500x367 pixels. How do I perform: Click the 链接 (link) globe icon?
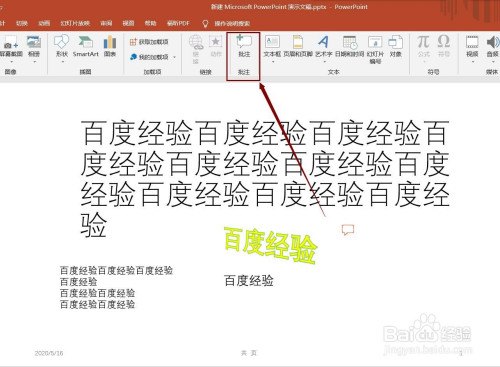pyautogui.click(x=196, y=43)
